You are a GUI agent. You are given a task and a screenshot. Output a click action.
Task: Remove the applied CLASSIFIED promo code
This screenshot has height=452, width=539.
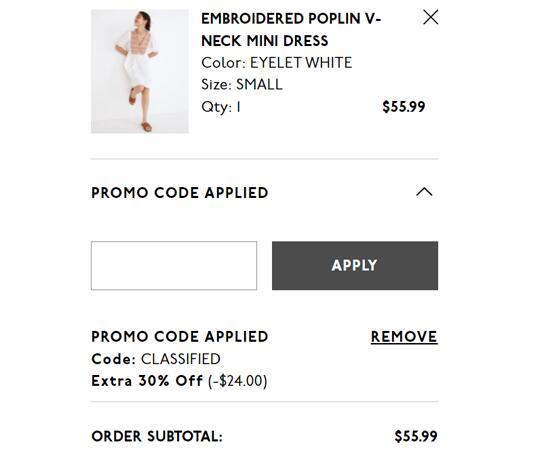pyautogui.click(x=404, y=337)
